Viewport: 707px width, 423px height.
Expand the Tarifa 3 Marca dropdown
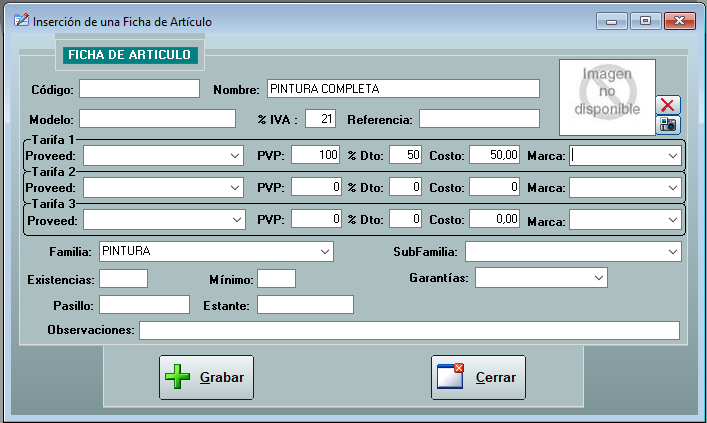[625, 220]
